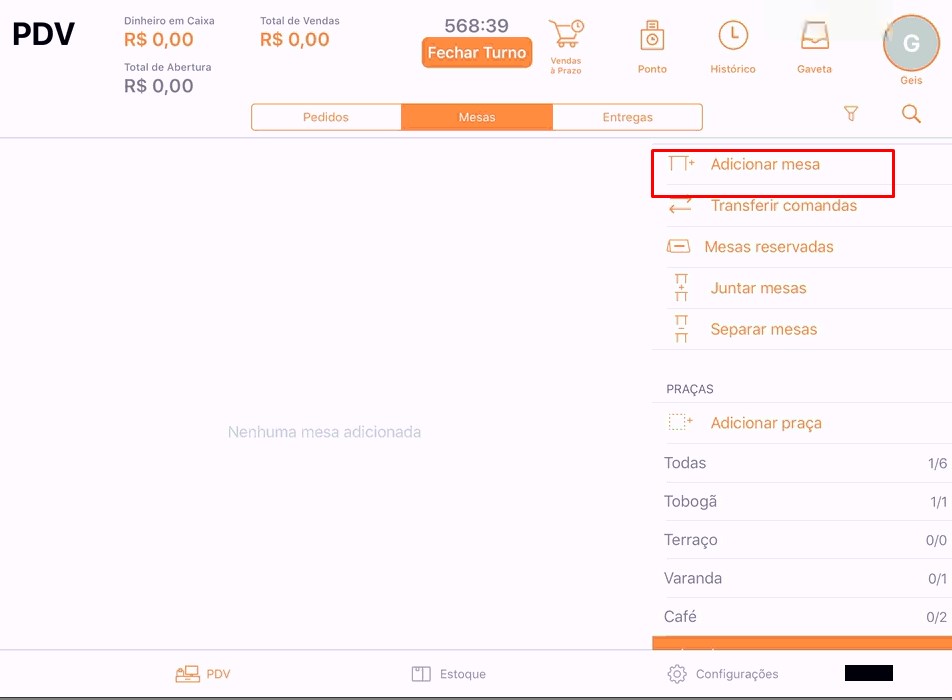The height and width of the screenshot is (700, 952).
Task: Select the Café praça row
Action: click(803, 616)
